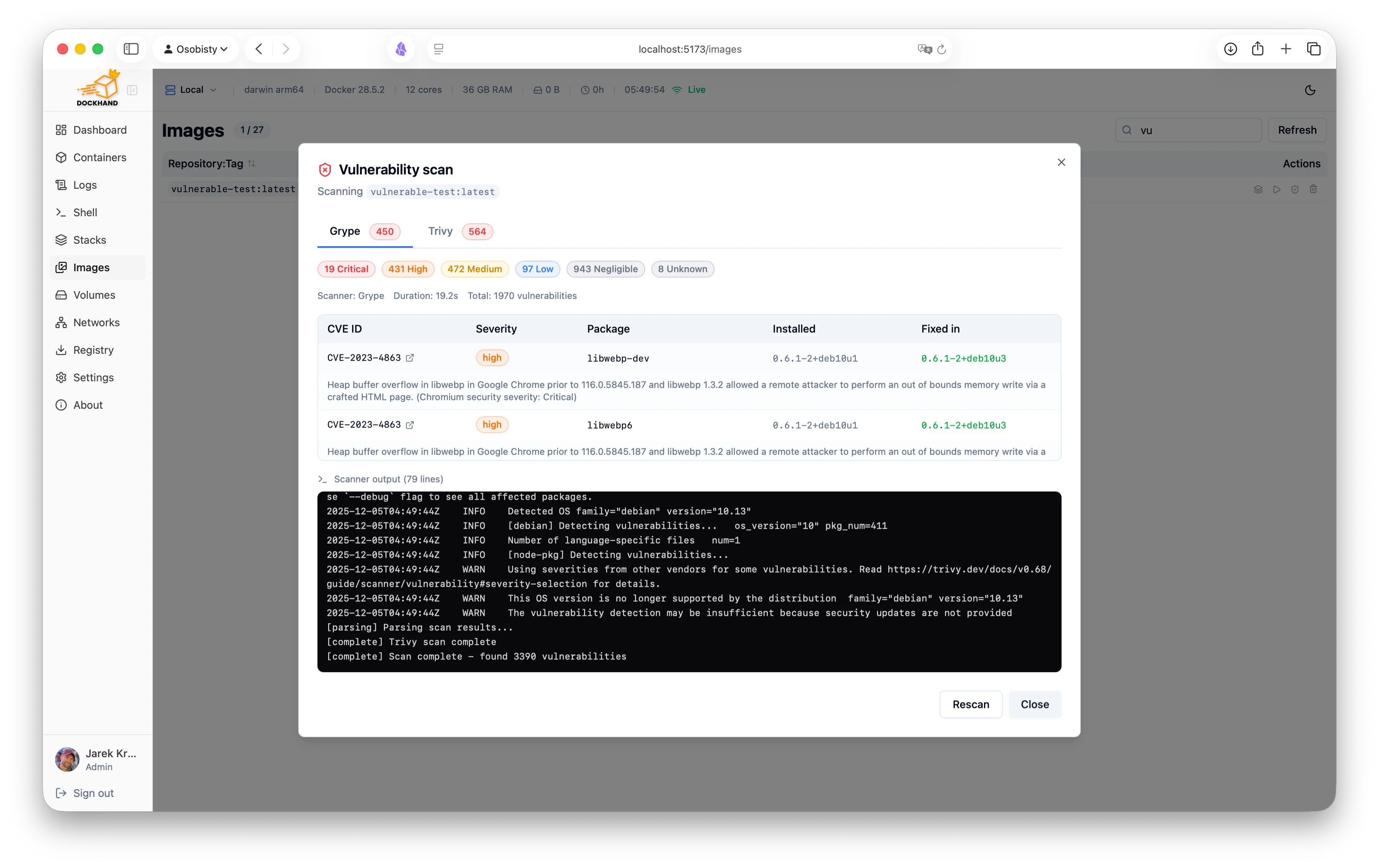
Task: Filter results by the 19 Critical badge
Action: coord(346,269)
